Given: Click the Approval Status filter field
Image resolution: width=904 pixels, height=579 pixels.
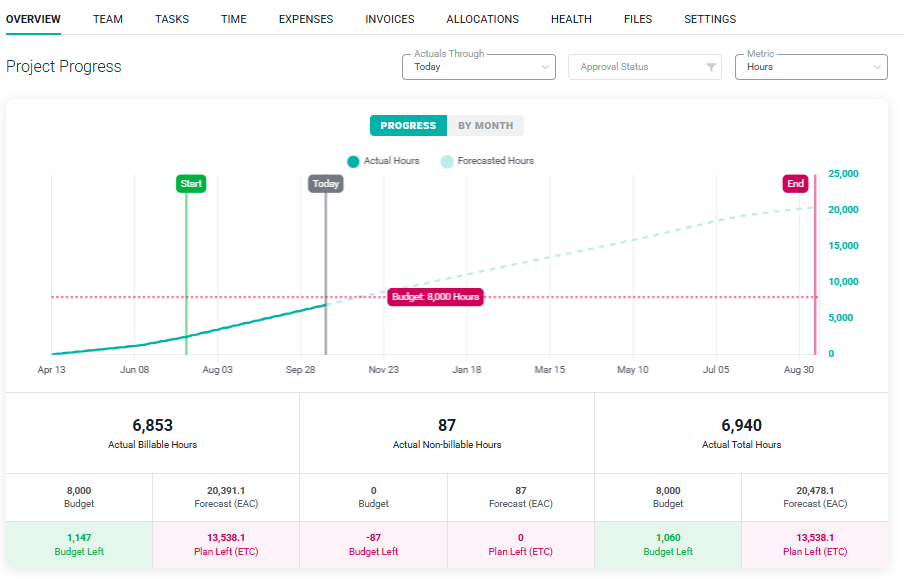Looking at the screenshot, I should click(x=645, y=67).
